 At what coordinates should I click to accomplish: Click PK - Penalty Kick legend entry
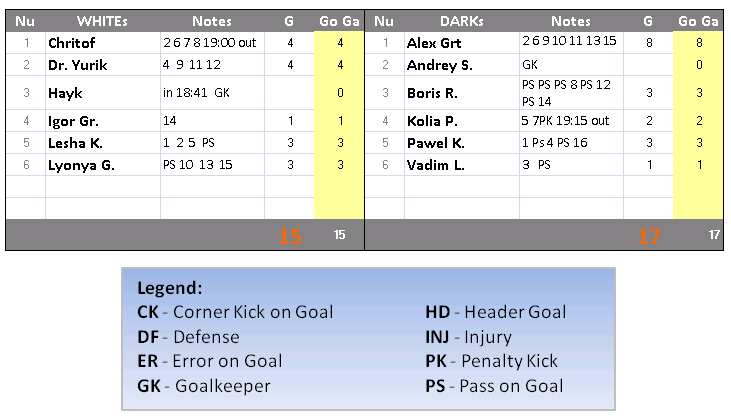point(491,361)
